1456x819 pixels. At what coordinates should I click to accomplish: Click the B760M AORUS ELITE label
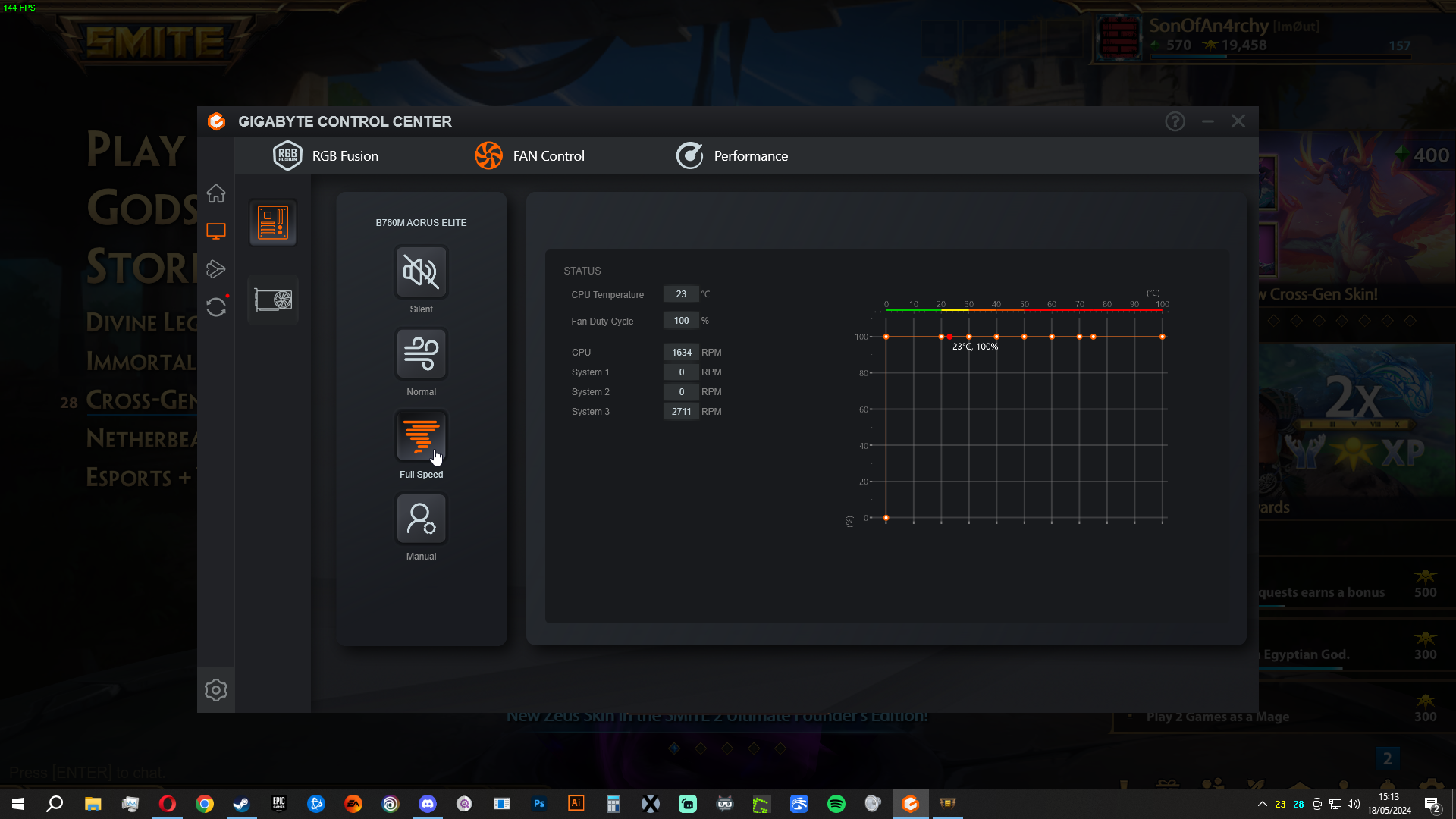click(x=421, y=223)
